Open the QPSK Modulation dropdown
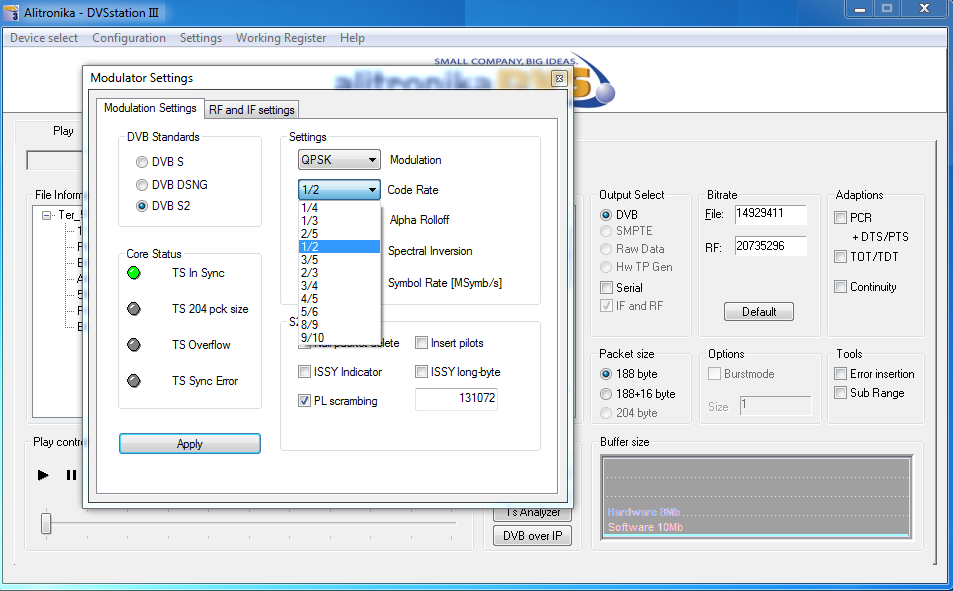 point(340,160)
